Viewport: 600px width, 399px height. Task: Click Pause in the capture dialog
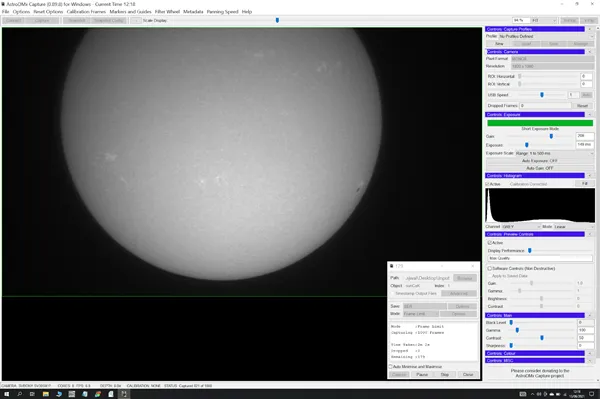422,375
